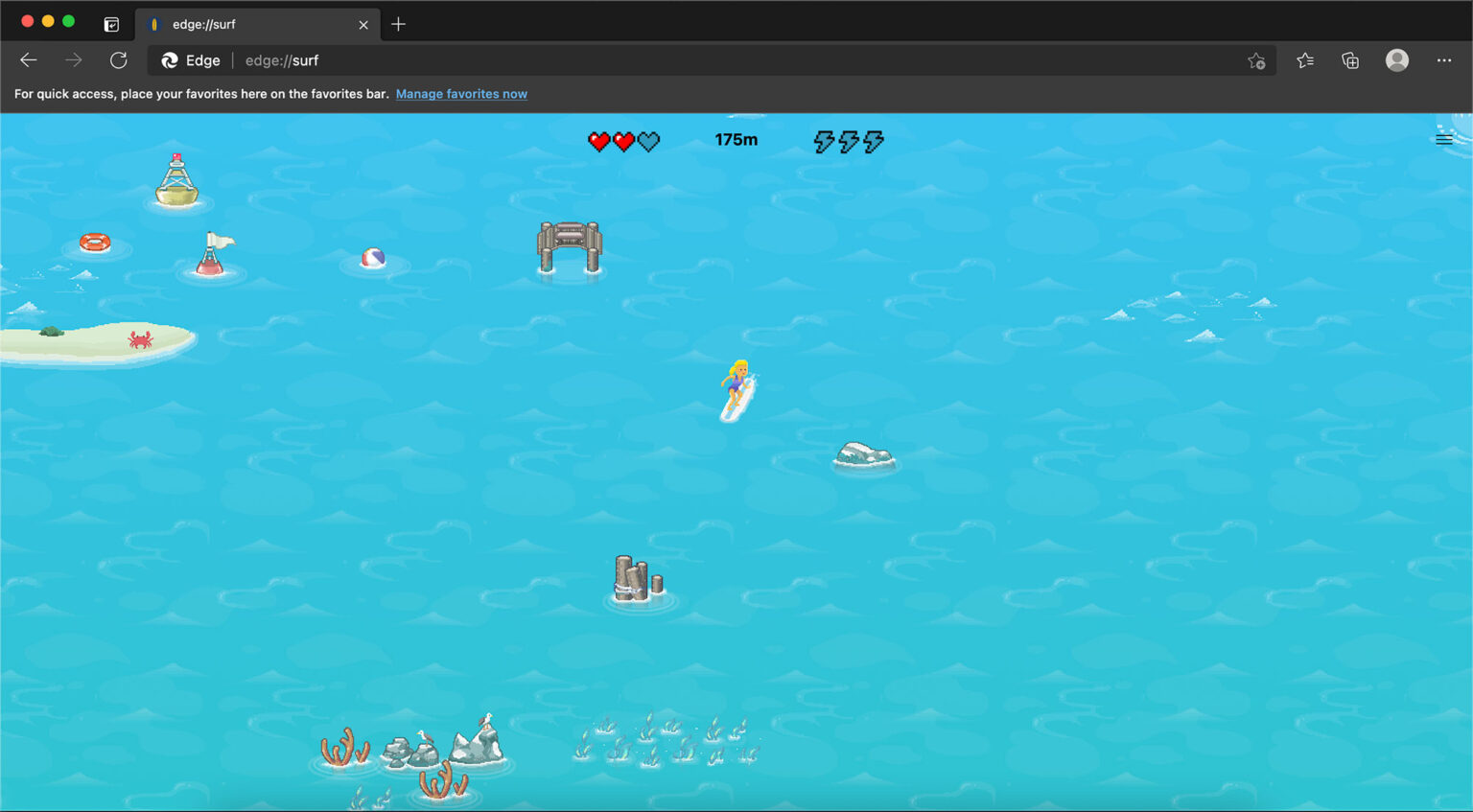Click the profile avatar icon
The width and height of the screenshot is (1473, 812).
(x=1397, y=59)
